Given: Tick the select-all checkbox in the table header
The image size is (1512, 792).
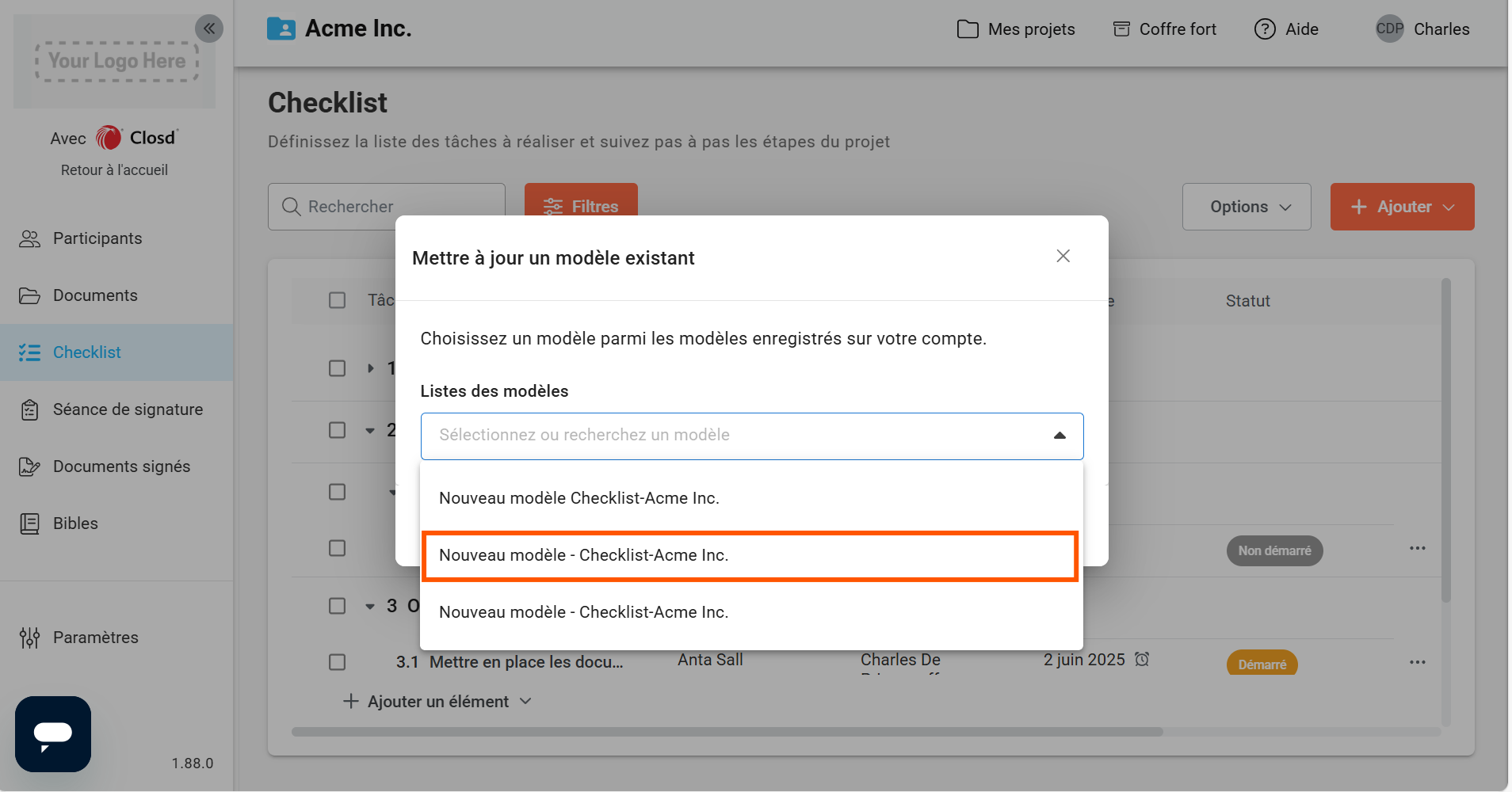Looking at the screenshot, I should (337, 300).
